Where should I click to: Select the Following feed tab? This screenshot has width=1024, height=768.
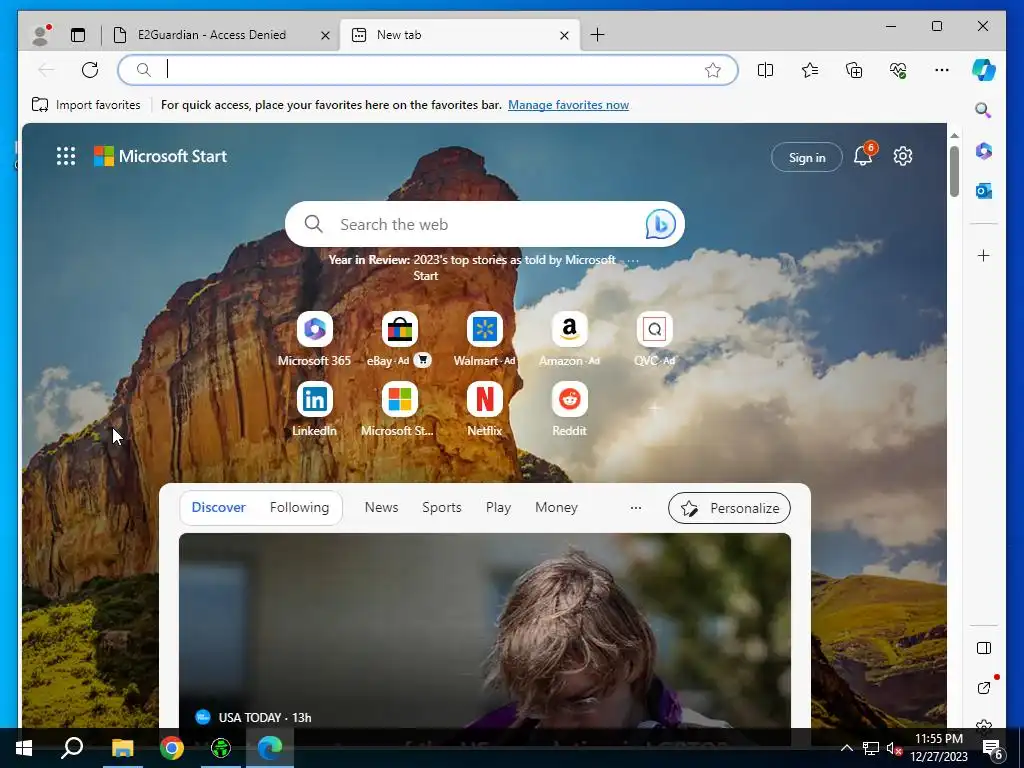coord(299,507)
